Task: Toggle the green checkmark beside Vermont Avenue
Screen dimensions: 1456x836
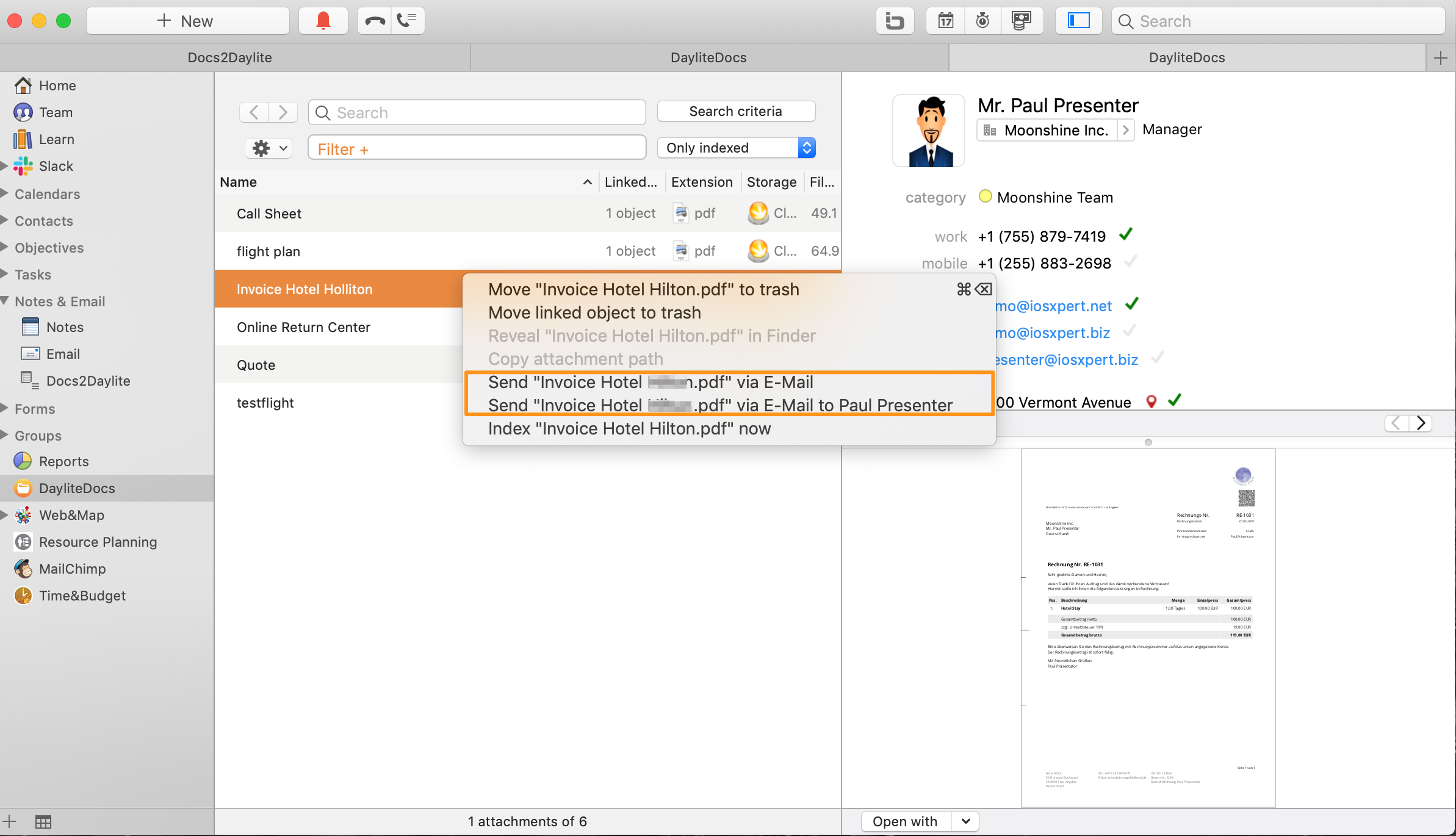Action: click(x=1175, y=400)
